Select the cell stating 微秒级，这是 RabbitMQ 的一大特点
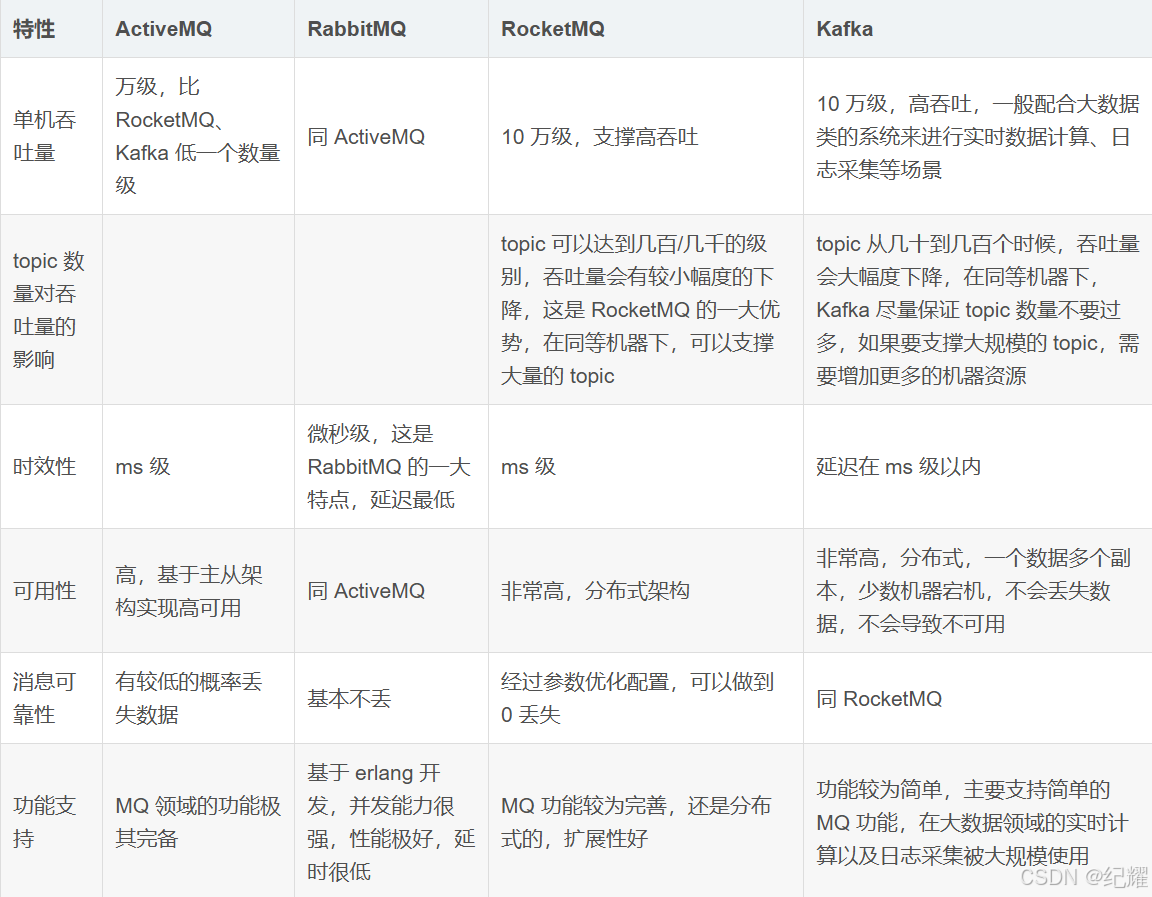The width and height of the screenshot is (1152, 897). 384,466
